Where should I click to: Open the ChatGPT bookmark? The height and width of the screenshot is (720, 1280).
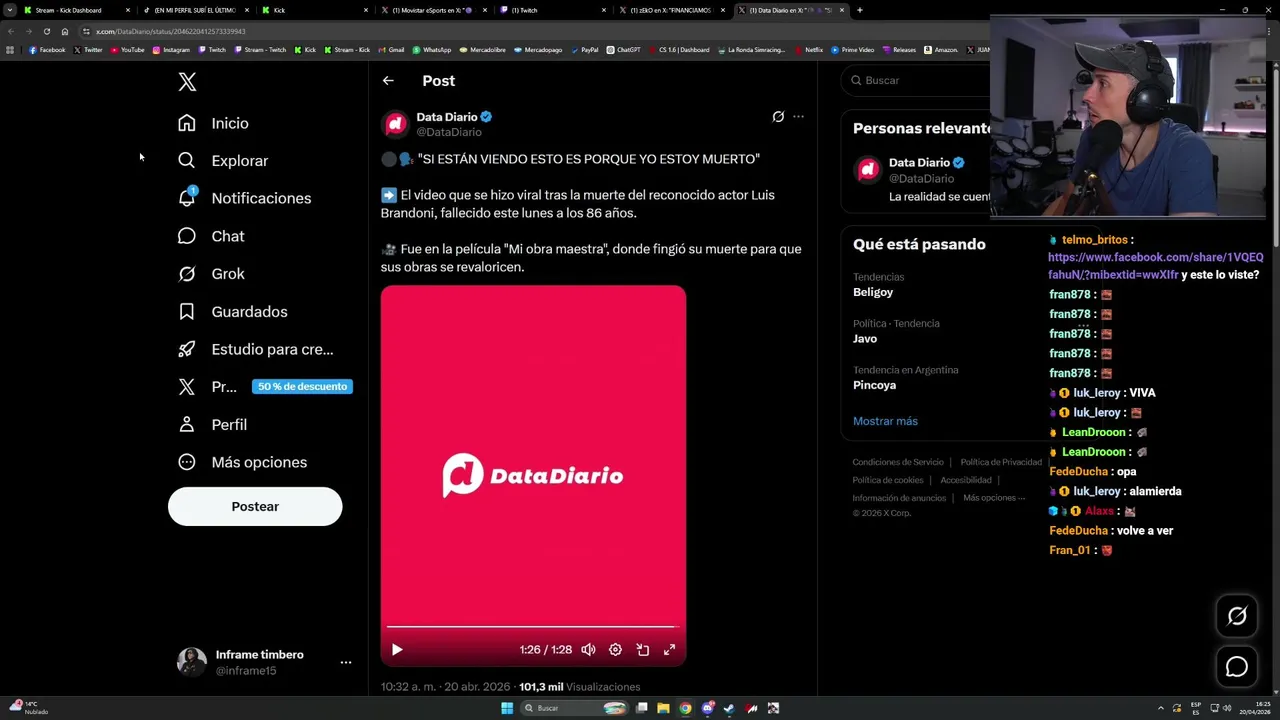tap(623, 50)
